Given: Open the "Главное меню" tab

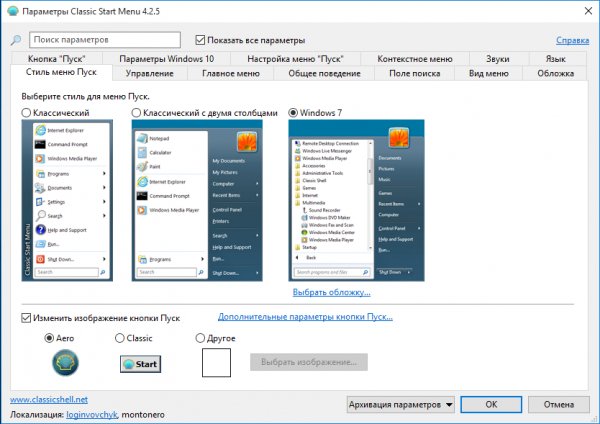Looking at the screenshot, I should (231, 73).
